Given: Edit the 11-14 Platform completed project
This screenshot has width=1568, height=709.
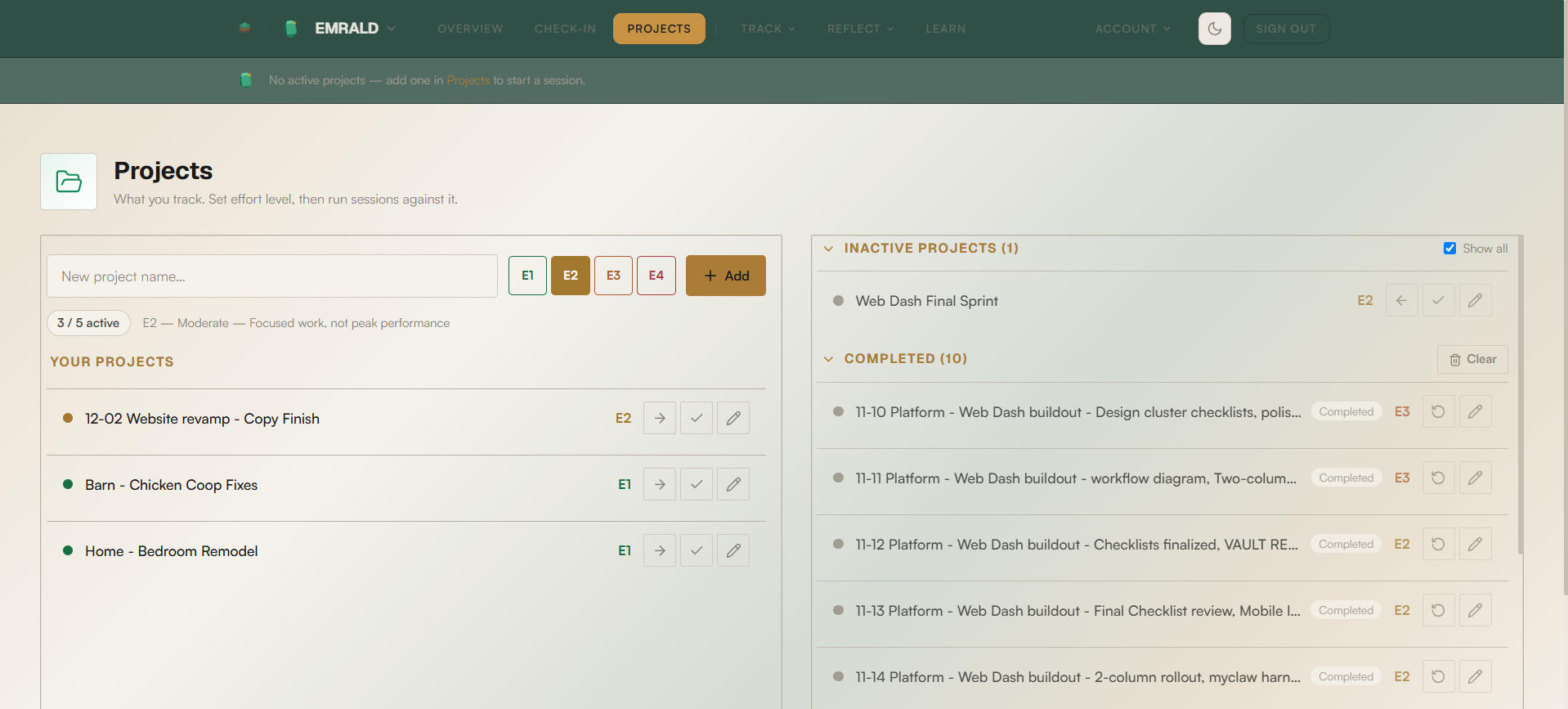Looking at the screenshot, I should 1475,676.
